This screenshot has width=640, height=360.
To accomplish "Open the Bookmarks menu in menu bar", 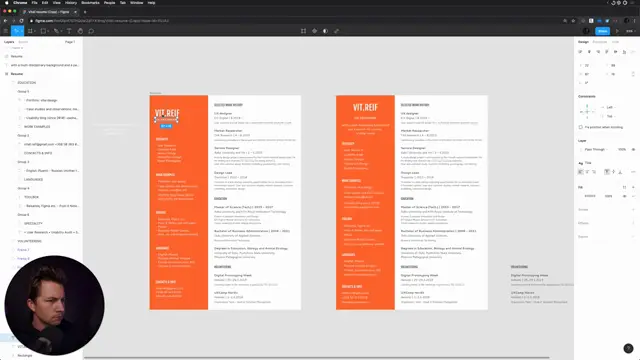I will (90, 3).
